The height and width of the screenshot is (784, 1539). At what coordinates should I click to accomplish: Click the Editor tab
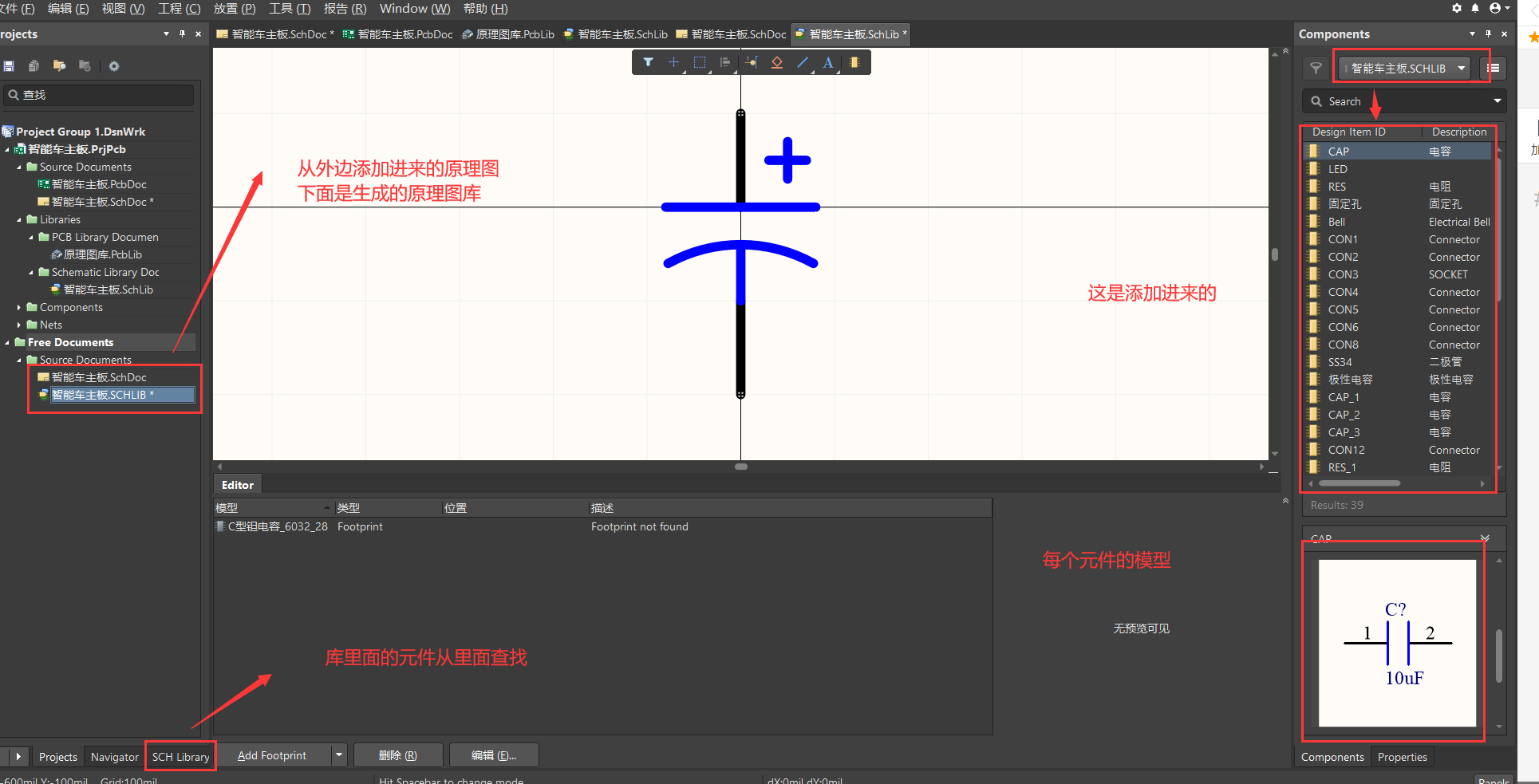[237, 485]
